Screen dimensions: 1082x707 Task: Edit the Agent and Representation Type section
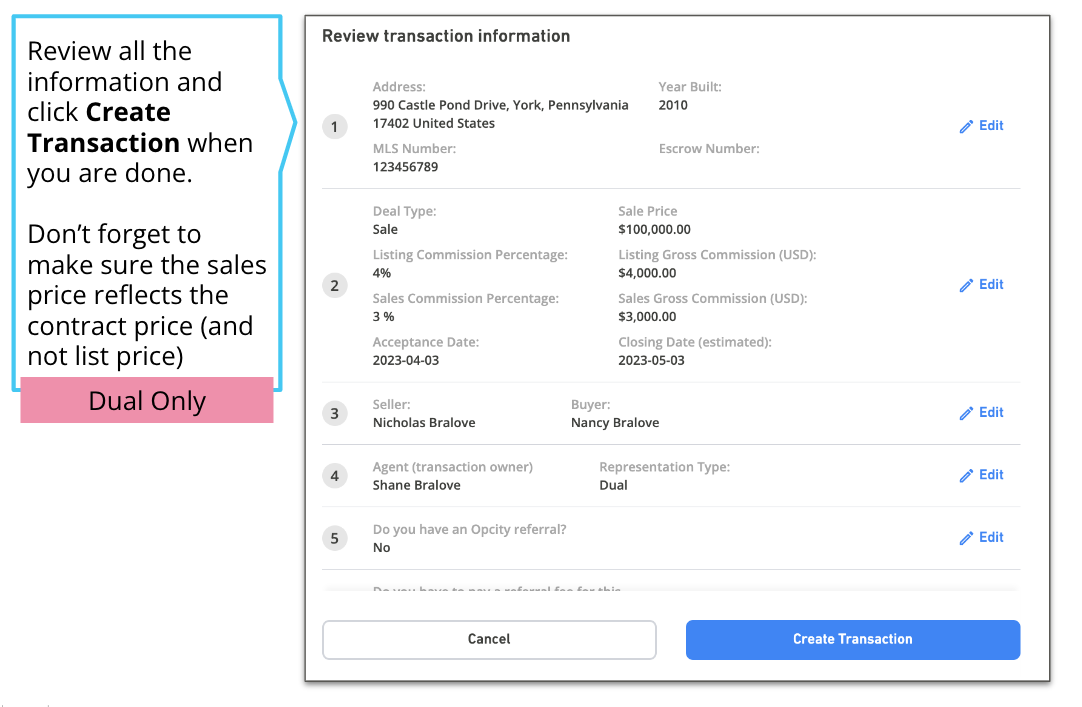coord(981,475)
